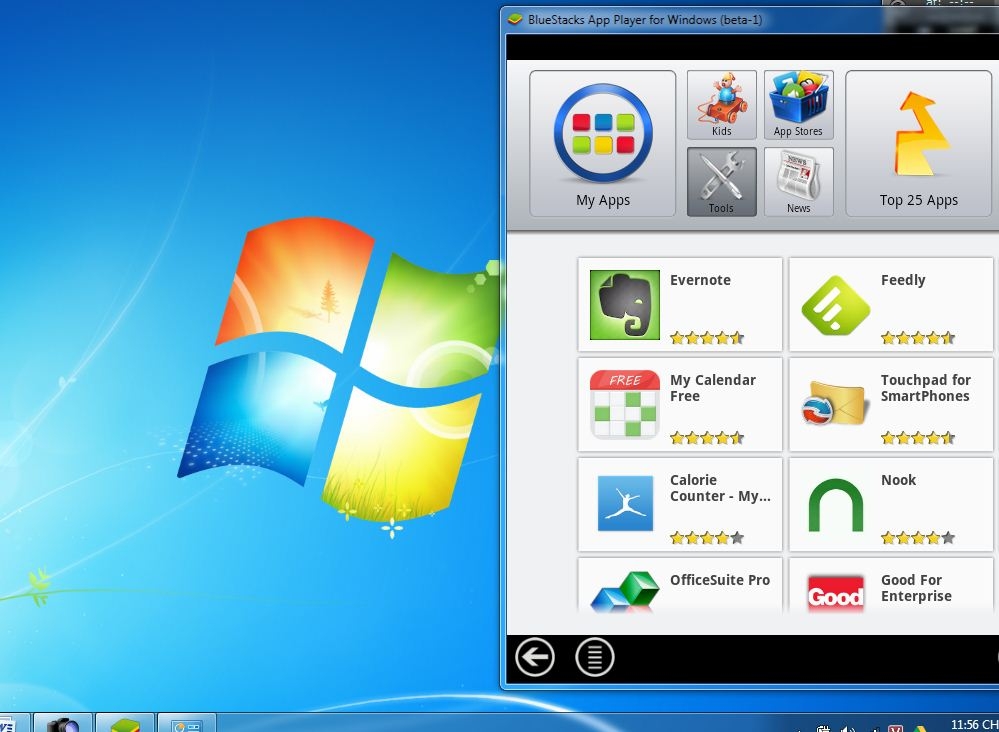The image size is (999, 732).
Task: Click the Evernote elephant icon
Action: click(624, 305)
